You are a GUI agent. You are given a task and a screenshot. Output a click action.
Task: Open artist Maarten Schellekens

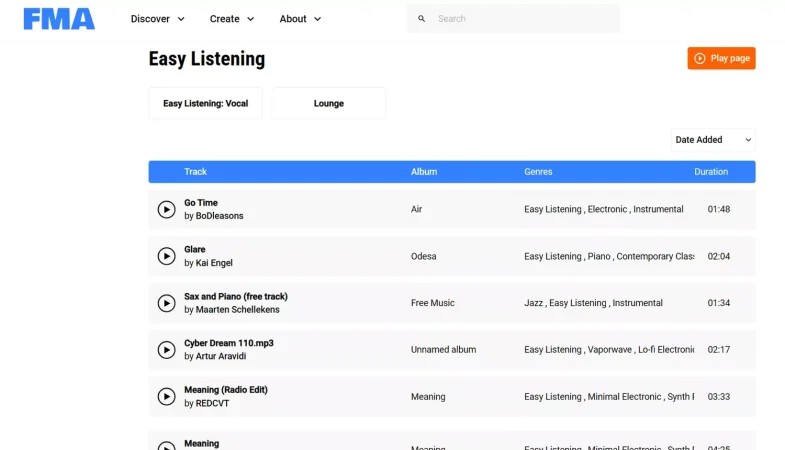pos(237,309)
